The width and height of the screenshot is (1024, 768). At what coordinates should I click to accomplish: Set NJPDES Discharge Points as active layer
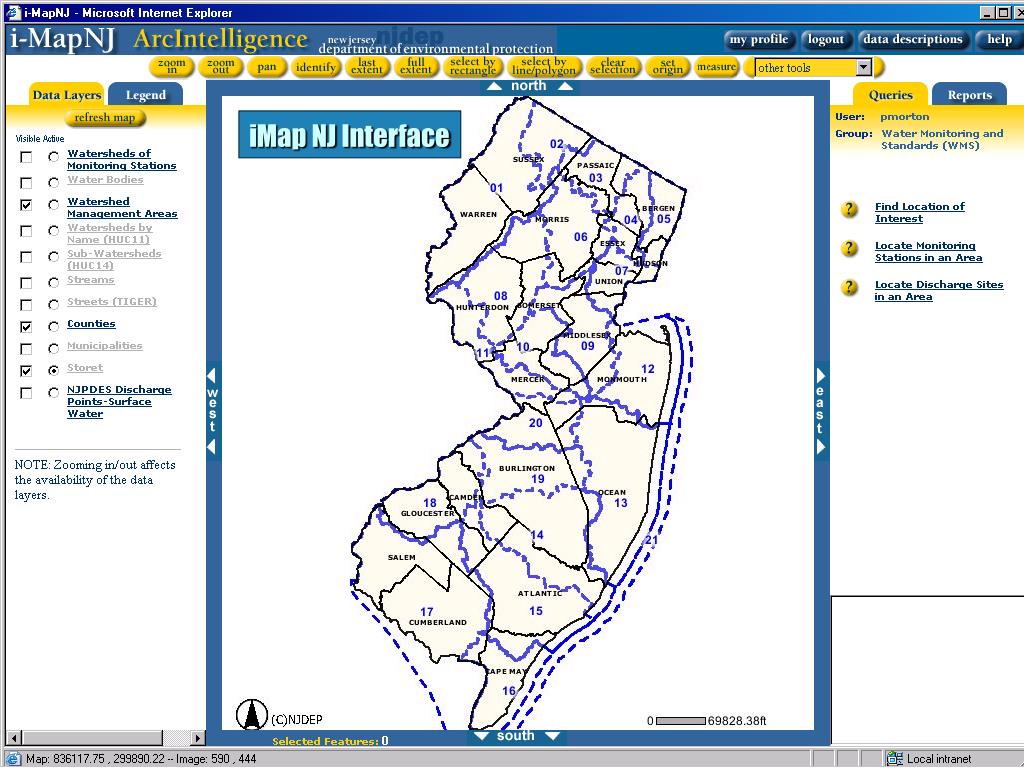[54, 393]
